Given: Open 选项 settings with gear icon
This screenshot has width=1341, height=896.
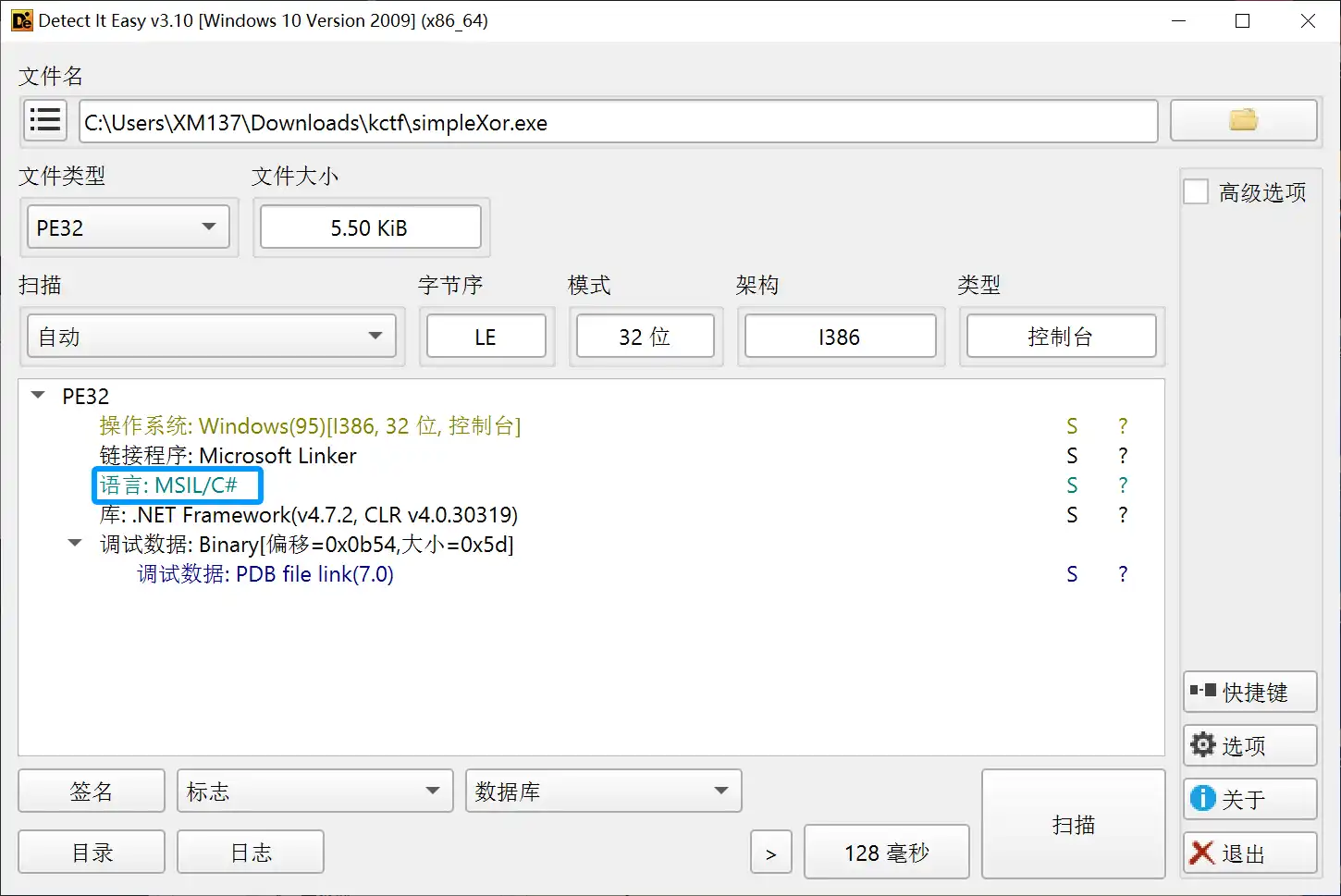Looking at the screenshot, I should click(x=1249, y=746).
